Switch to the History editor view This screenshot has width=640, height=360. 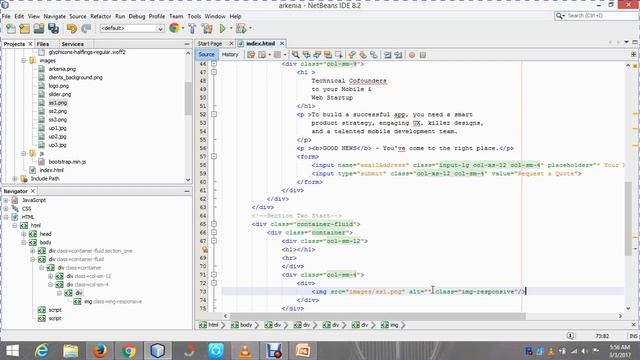(x=230, y=54)
